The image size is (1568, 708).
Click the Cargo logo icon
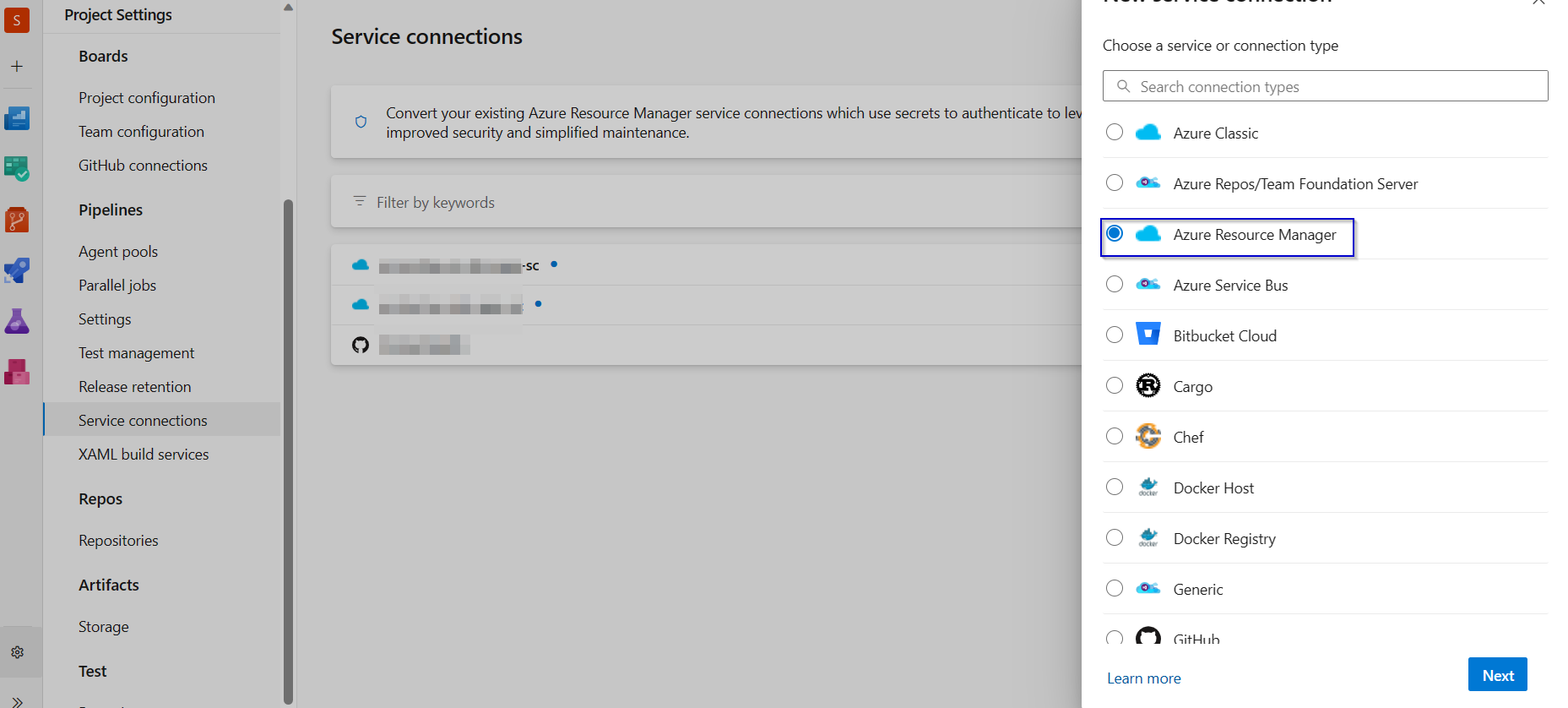[x=1148, y=385]
